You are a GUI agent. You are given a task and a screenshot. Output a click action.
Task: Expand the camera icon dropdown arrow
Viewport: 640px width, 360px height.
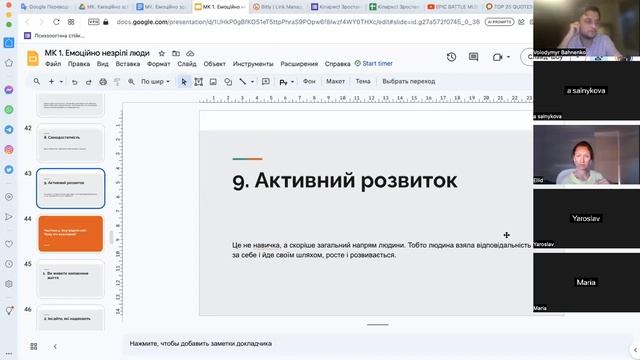[x=509, y=57]
